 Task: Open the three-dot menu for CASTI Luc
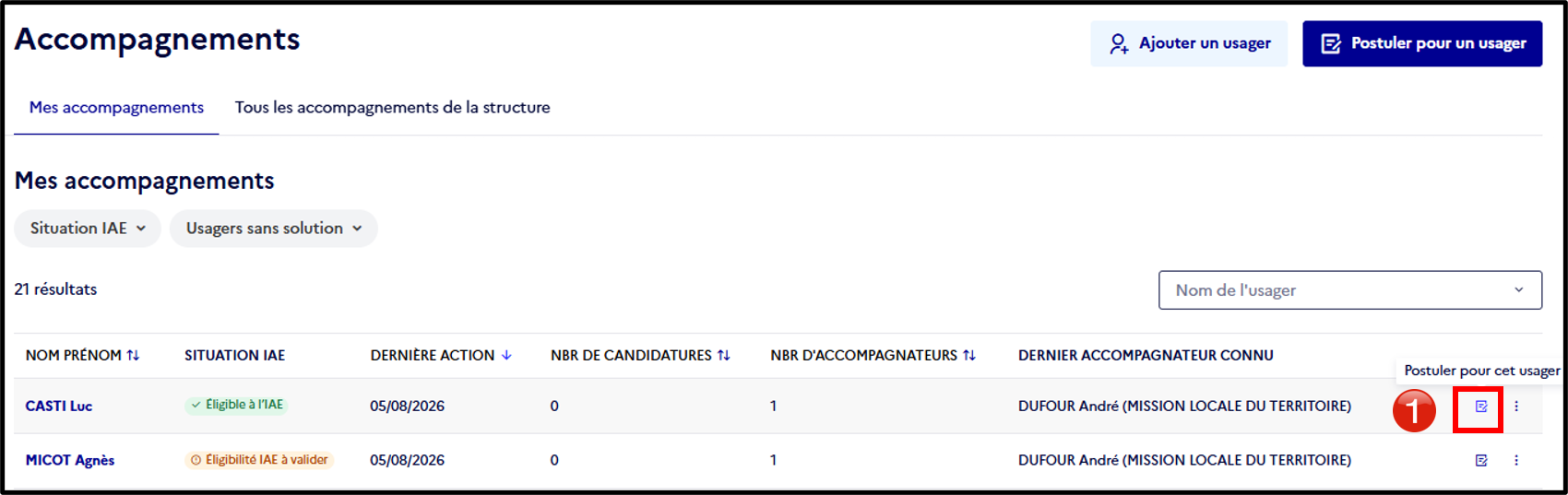(1516, 407)
